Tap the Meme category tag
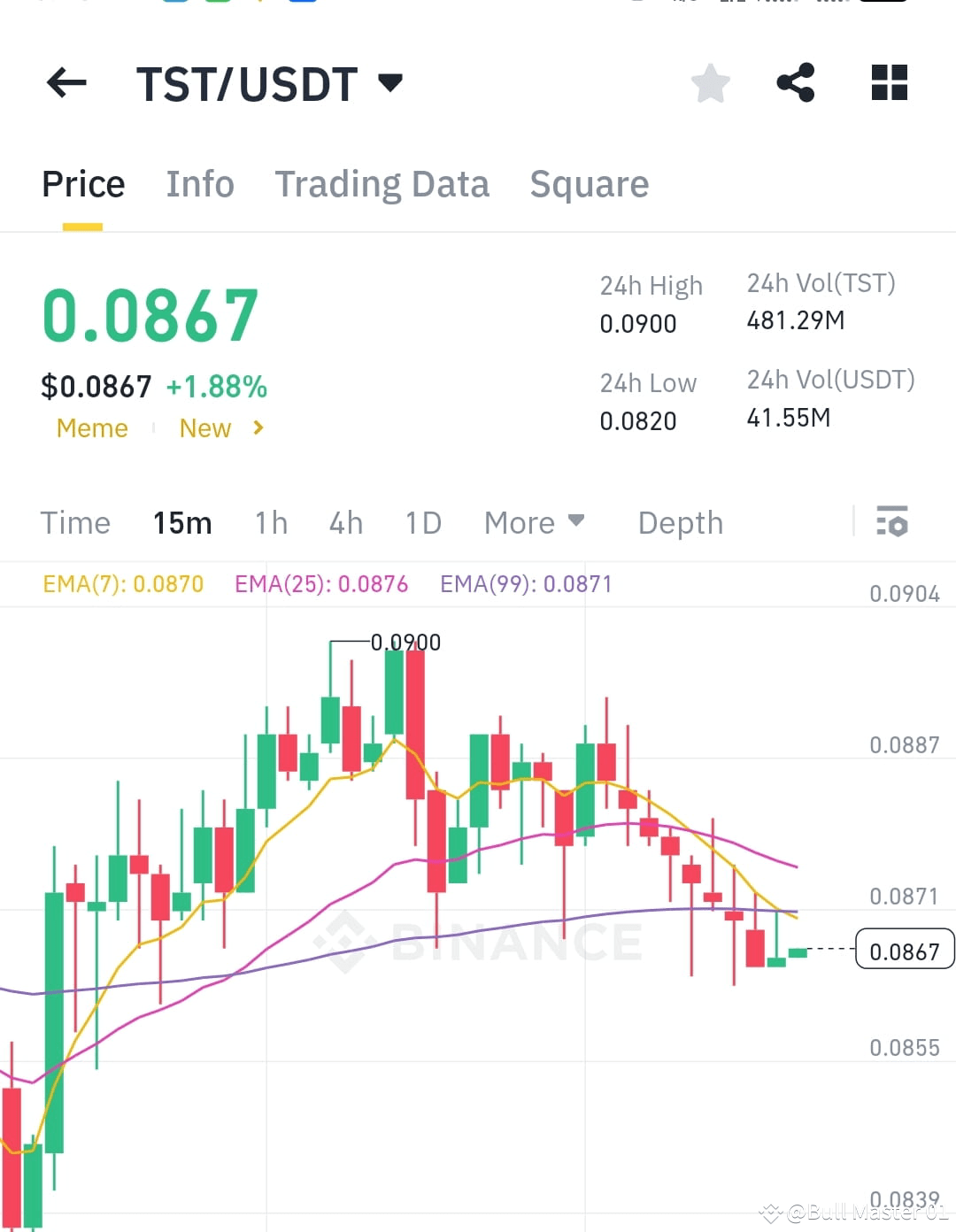The image size is (956, 1232). [91, 428]
